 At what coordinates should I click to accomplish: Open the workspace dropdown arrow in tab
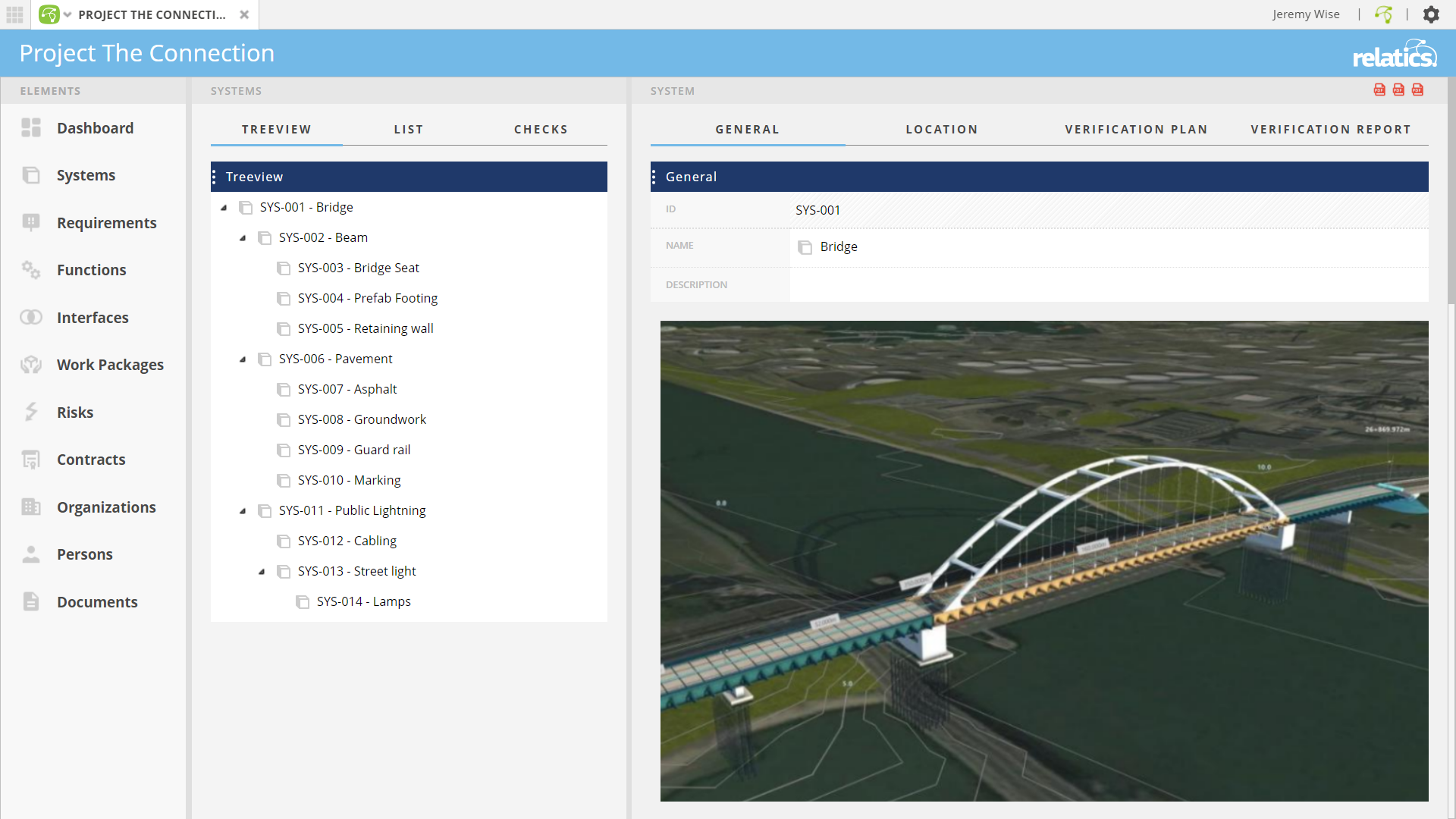pos(67,14)
